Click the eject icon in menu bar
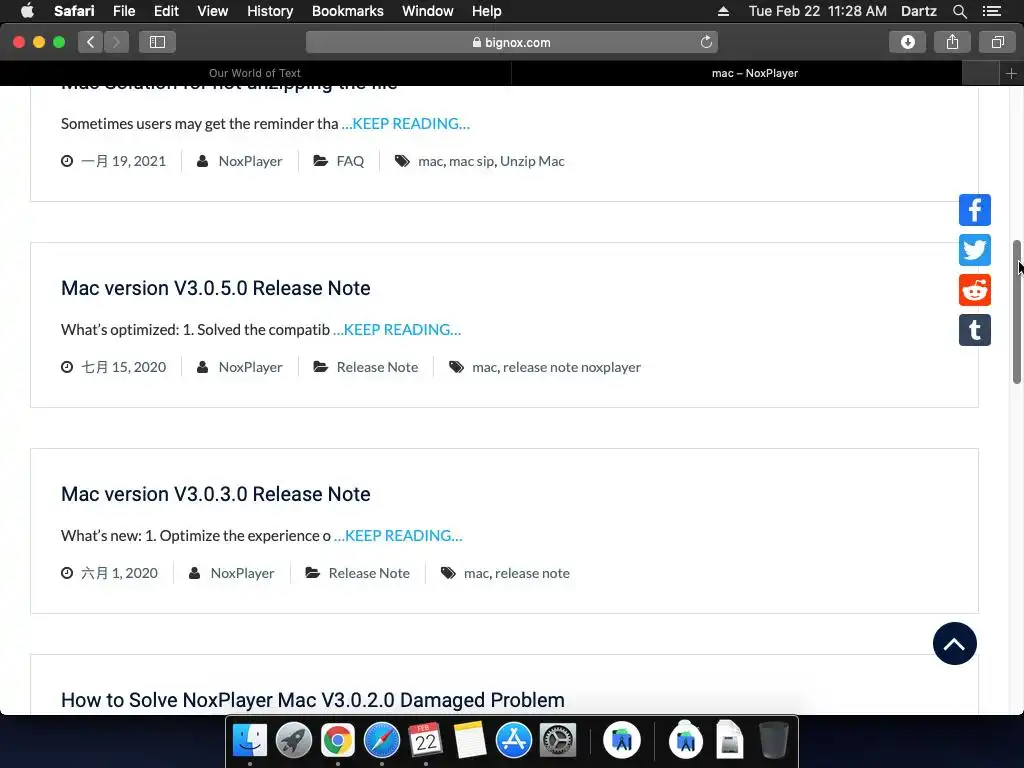Viewport: 1024px width, 768px height. (x=723, y=11)
